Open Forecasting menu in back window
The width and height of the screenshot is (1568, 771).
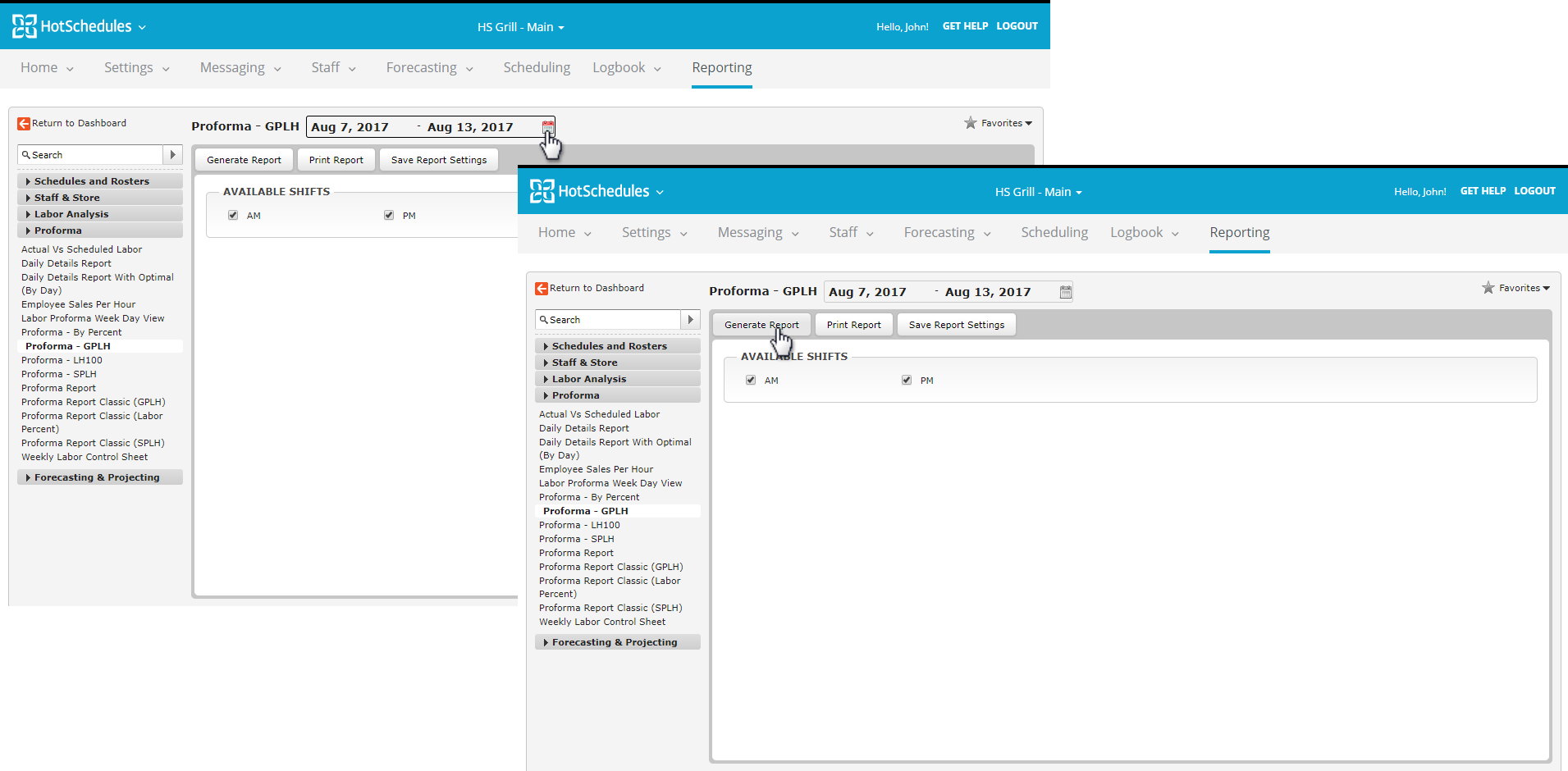pyautogui.click(x=430, y=68)
